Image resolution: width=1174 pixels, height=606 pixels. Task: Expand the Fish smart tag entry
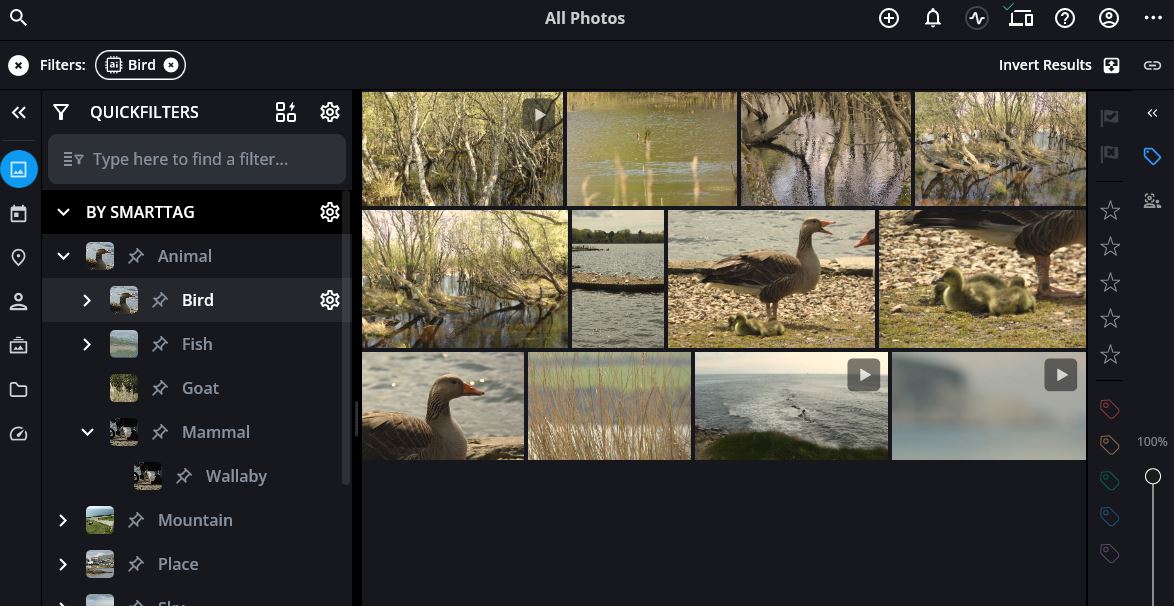click(87, 344)
